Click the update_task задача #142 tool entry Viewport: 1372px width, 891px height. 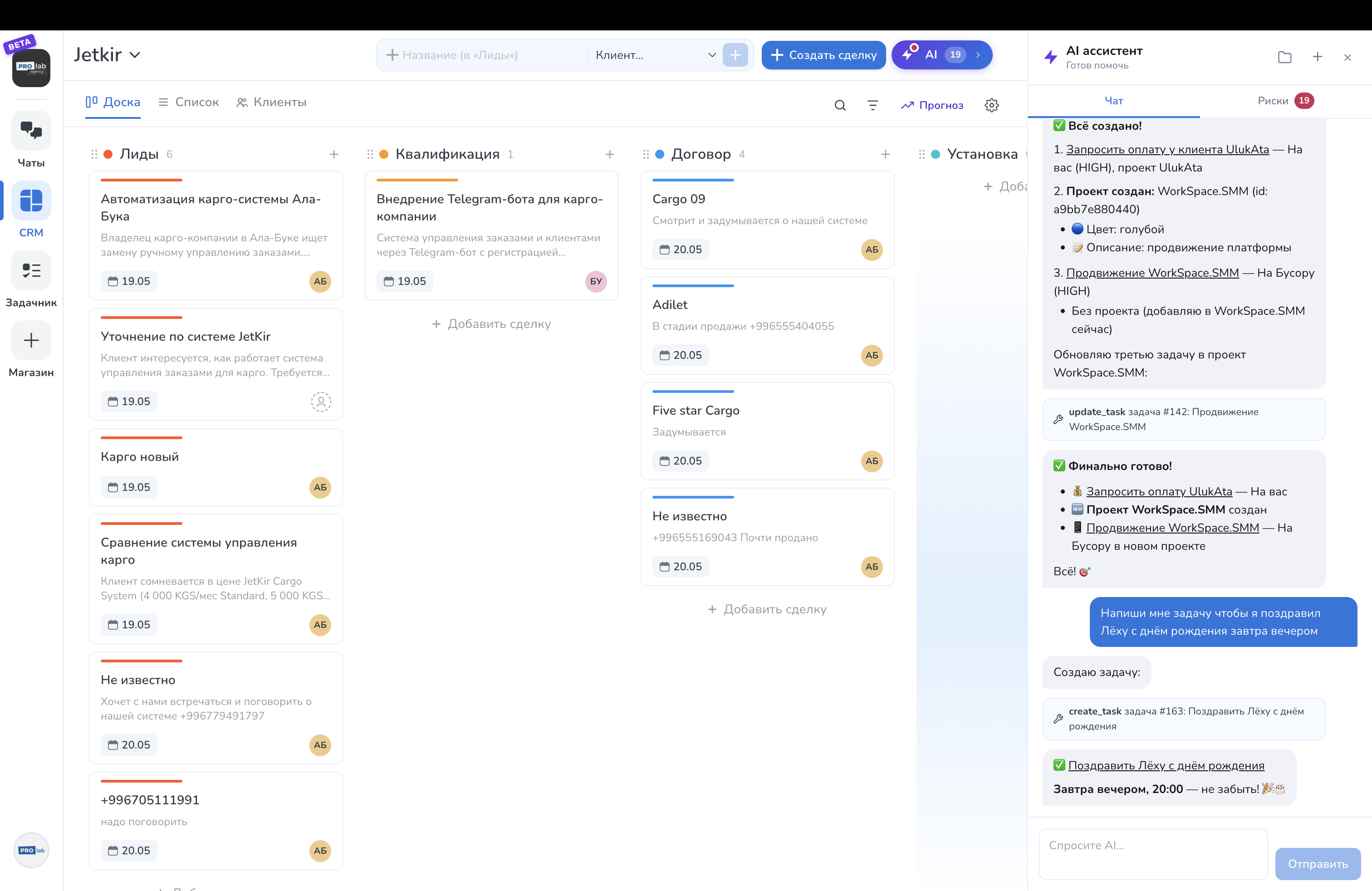click(x=1184, y=420)
